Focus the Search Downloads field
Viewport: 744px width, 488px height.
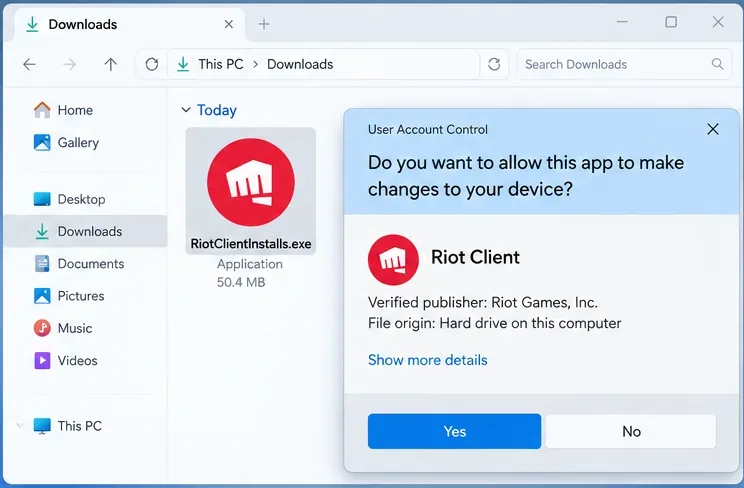pyautogui.click(x=624, y=64)
